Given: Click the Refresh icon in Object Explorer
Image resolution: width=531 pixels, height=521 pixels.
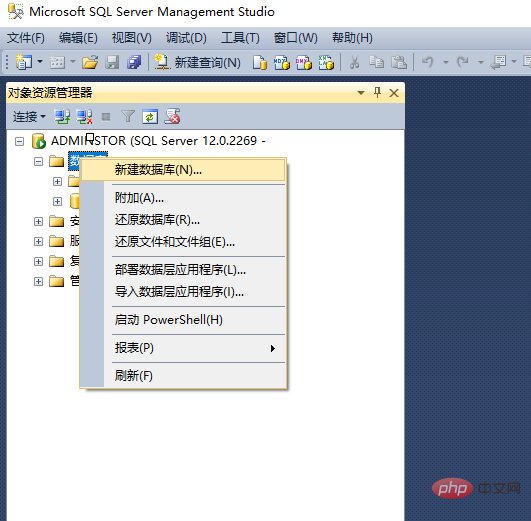Looking at the screenshot, I should click(150, 117).
